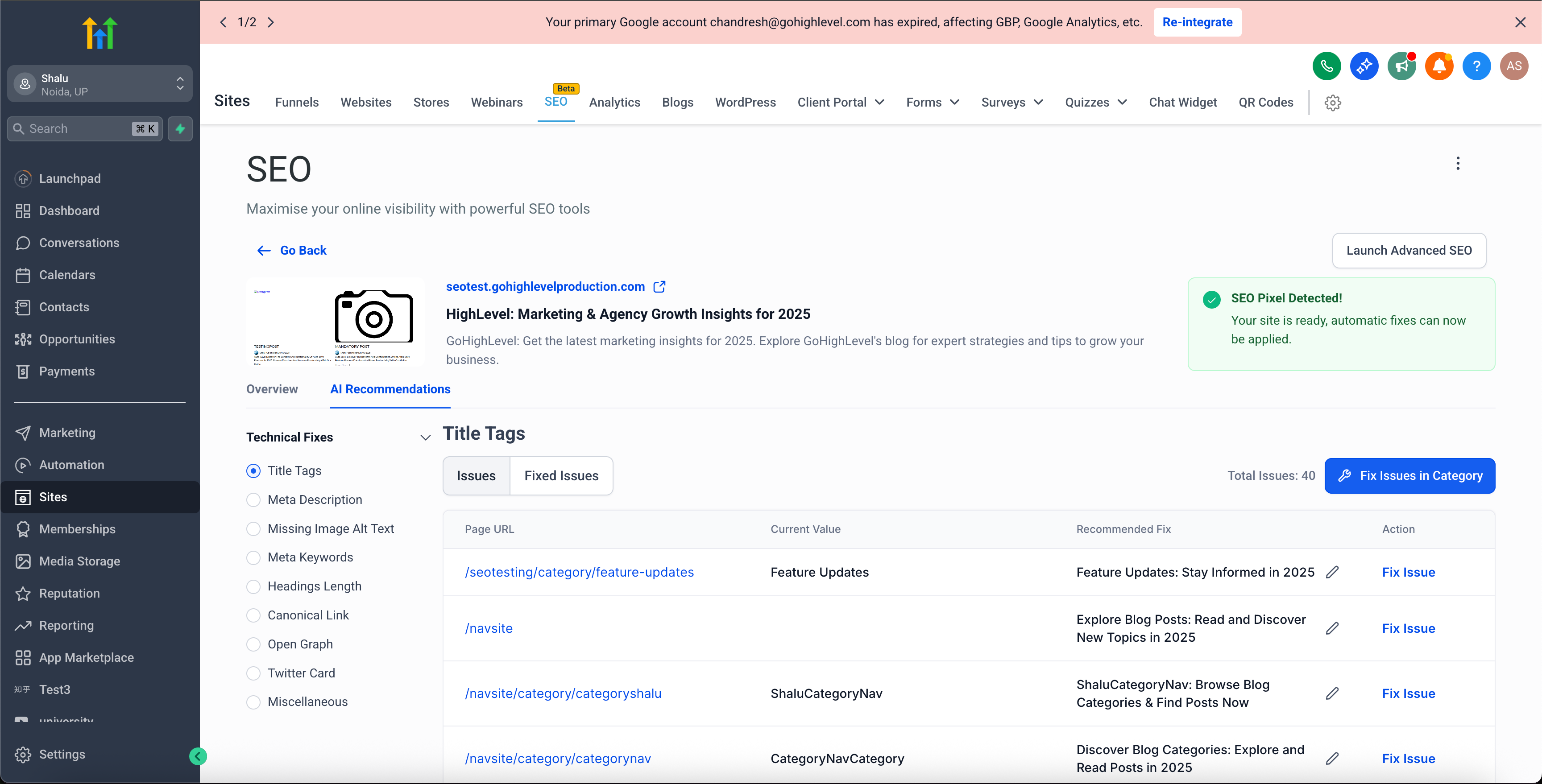Open the Shalu account switcher
The image size is (1542, 784).
(x=99, y=84)
